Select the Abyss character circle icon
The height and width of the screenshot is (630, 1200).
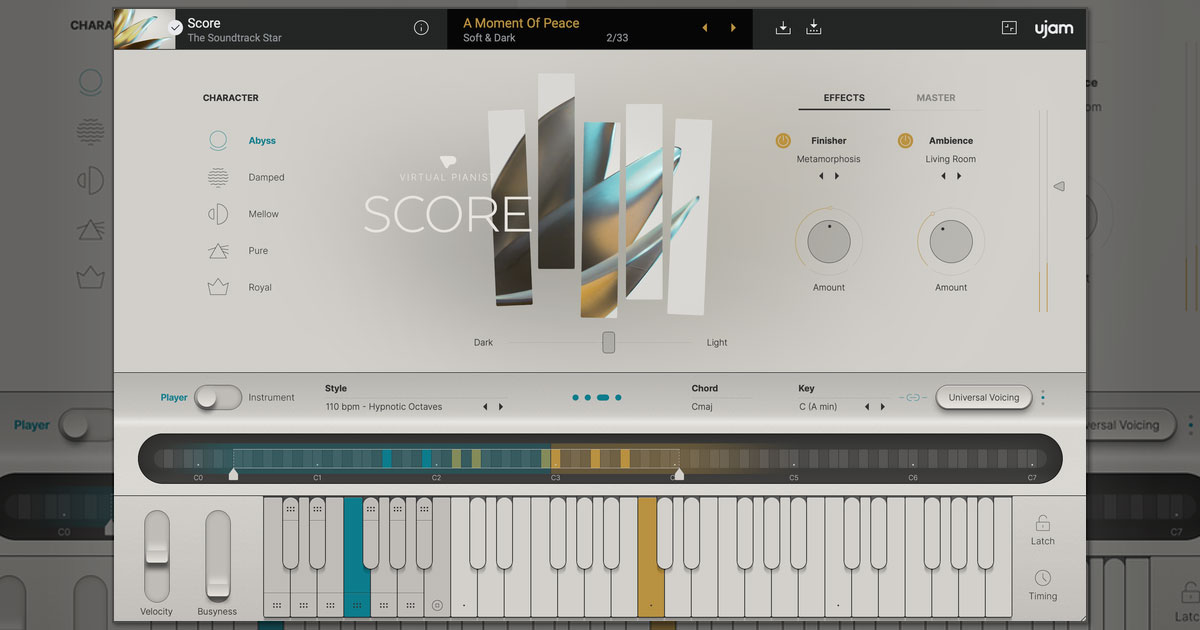tap(218, 141)
